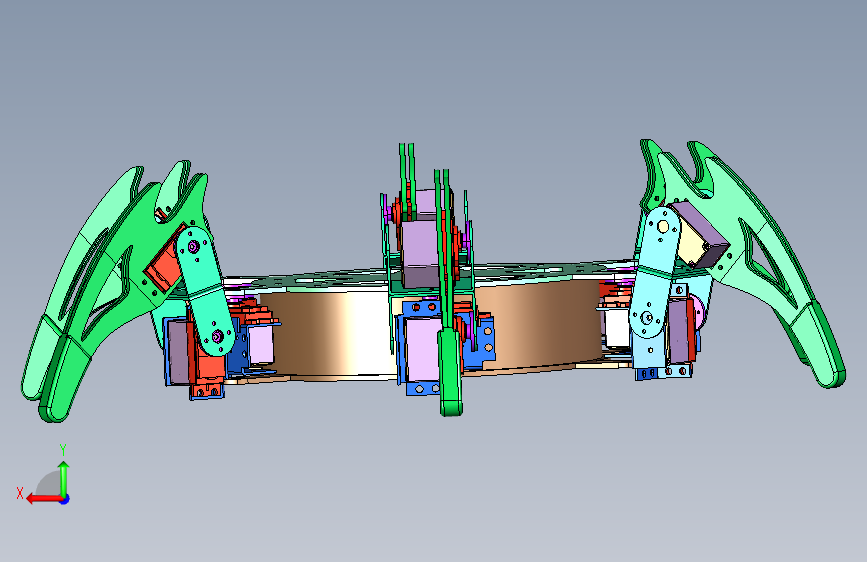The width and height of the screenshot is (867, 562).
Task: Select the dark green center leg tip
Action: coord(451,371)
